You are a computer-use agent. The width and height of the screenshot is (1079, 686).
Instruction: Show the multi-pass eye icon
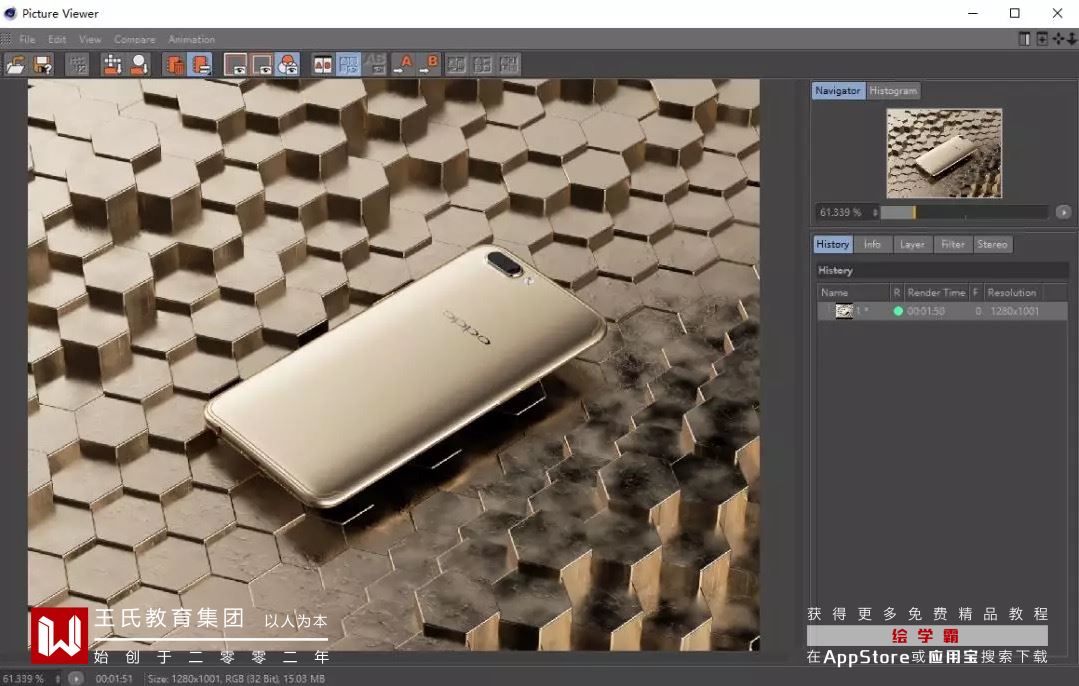coord(261,65)
